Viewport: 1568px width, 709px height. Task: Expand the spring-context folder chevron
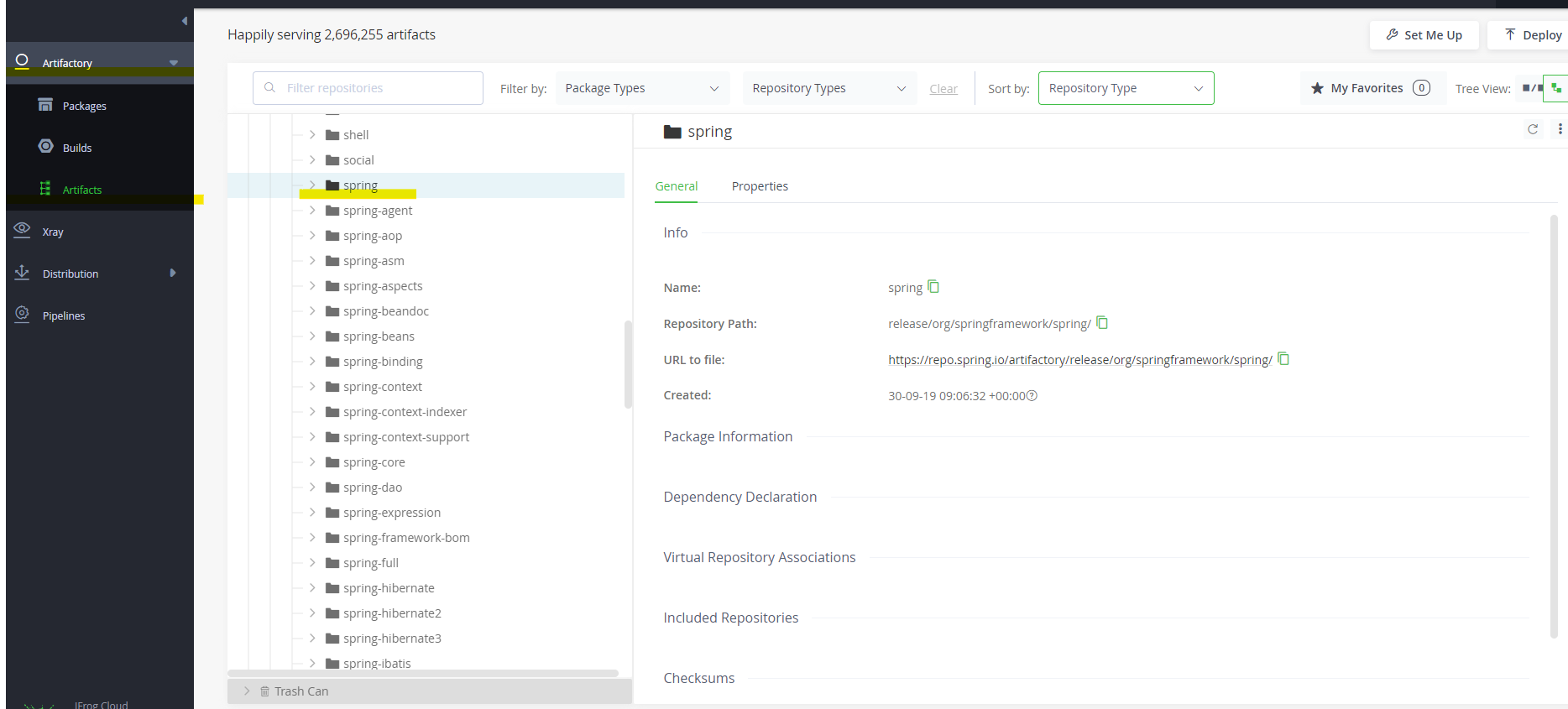[x=312, y=387]
